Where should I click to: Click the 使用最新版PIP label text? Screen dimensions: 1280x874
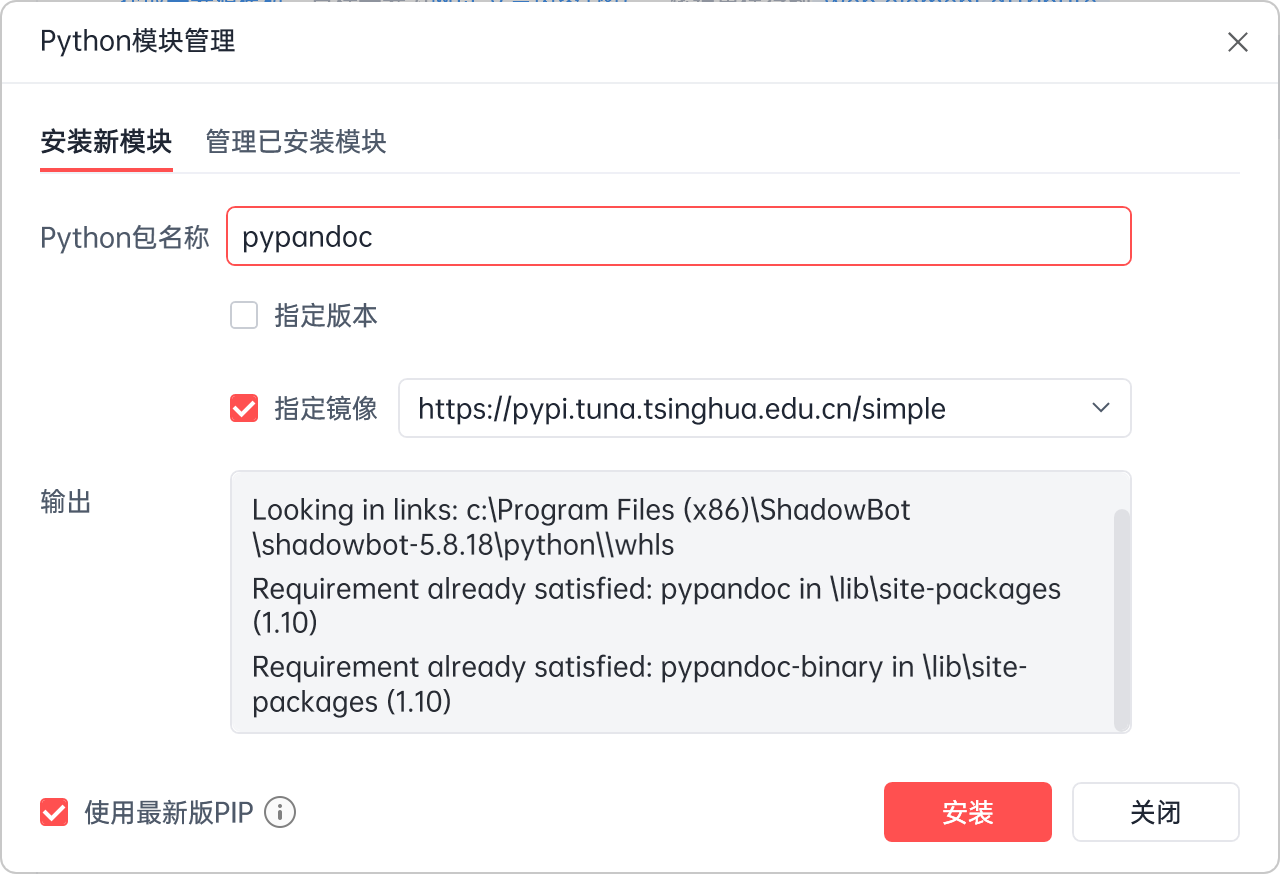[169, 812]
